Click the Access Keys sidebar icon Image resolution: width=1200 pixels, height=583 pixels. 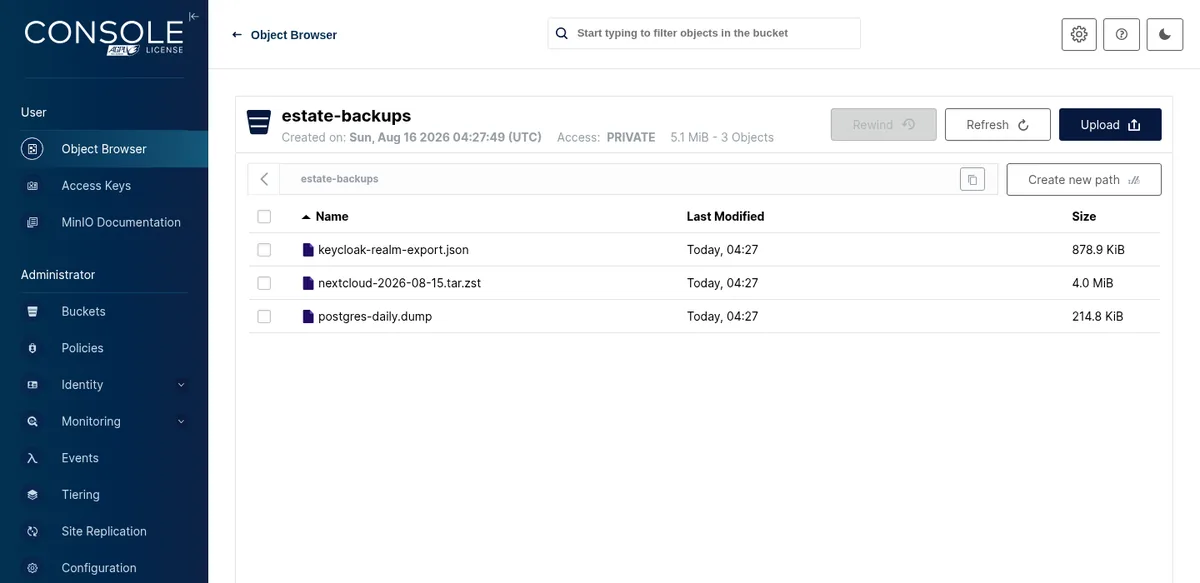(x=33, y=186)
